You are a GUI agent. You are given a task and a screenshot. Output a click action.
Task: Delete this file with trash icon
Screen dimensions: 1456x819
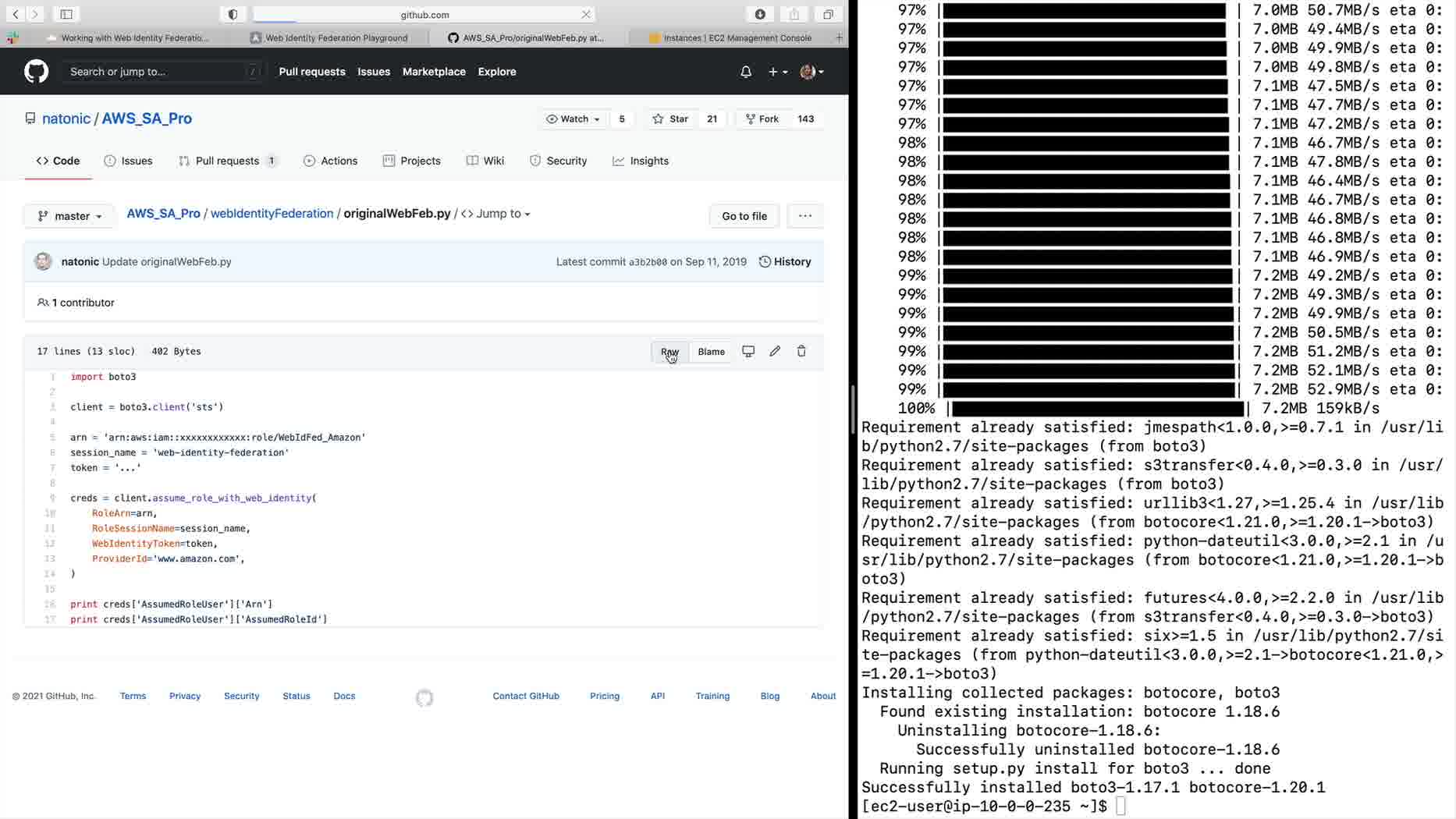(x=801, y=351)
